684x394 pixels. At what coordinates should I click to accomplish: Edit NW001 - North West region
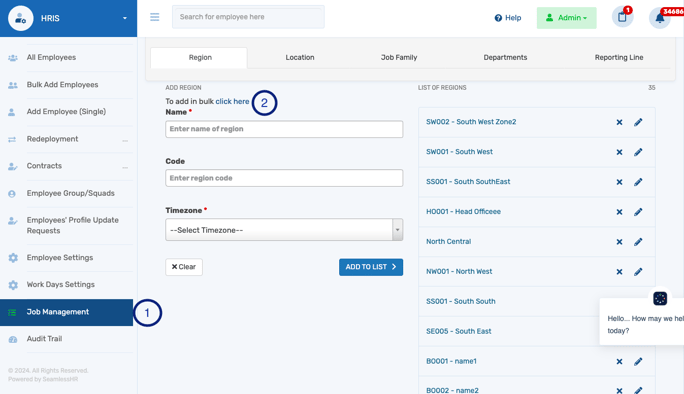click(638, 271)
